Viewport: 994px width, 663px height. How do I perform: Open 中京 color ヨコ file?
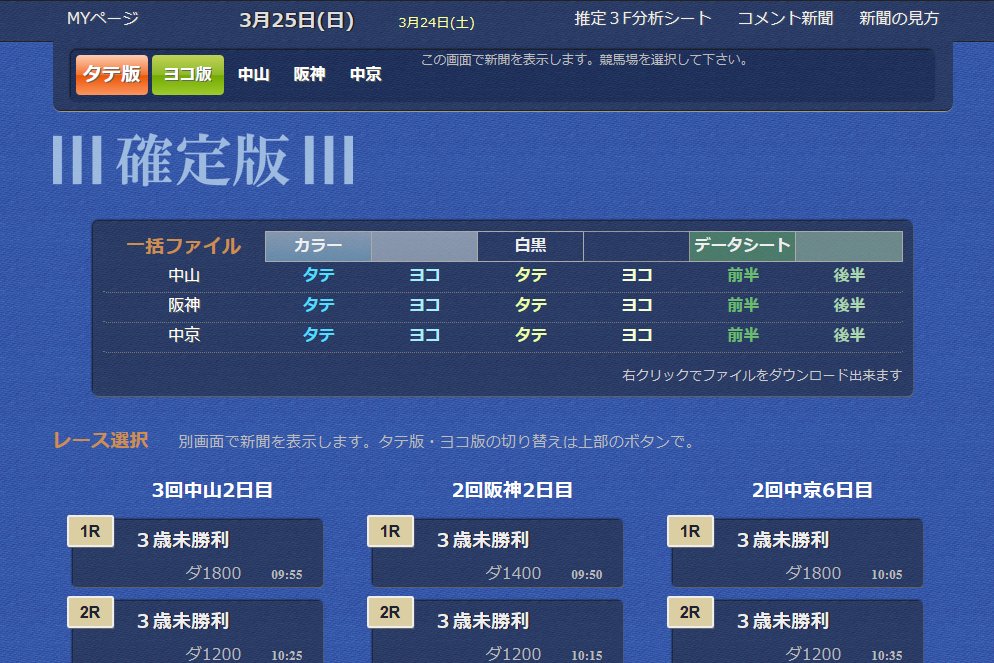(x=424, y=335)
